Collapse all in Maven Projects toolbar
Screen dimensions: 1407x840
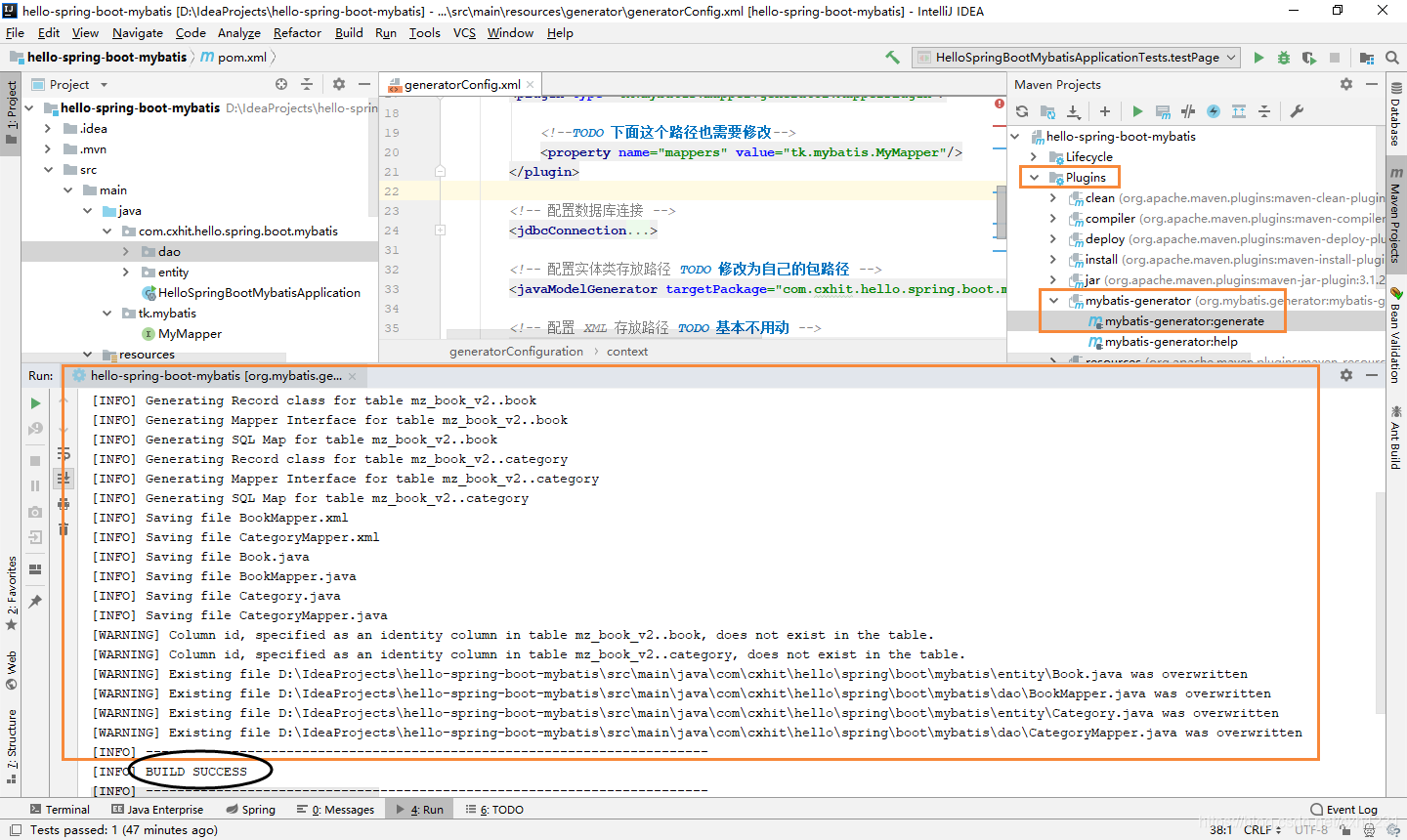1264,111
